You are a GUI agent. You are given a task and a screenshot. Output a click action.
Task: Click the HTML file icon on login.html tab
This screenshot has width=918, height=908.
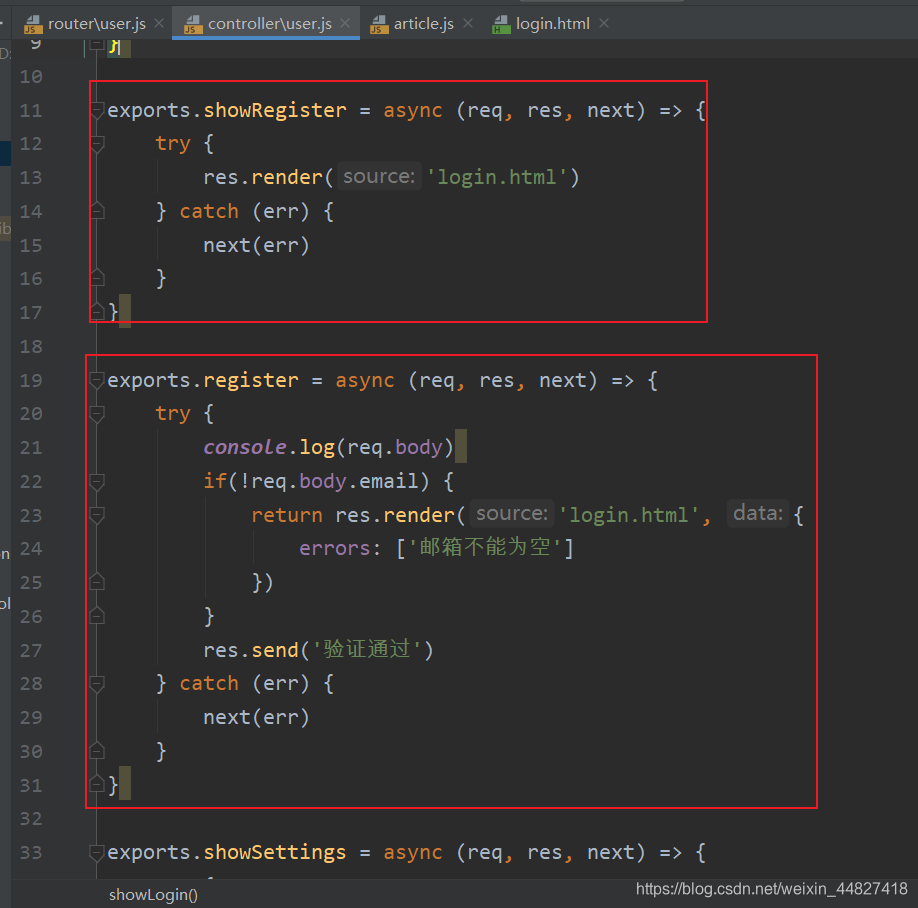[501, 25]
